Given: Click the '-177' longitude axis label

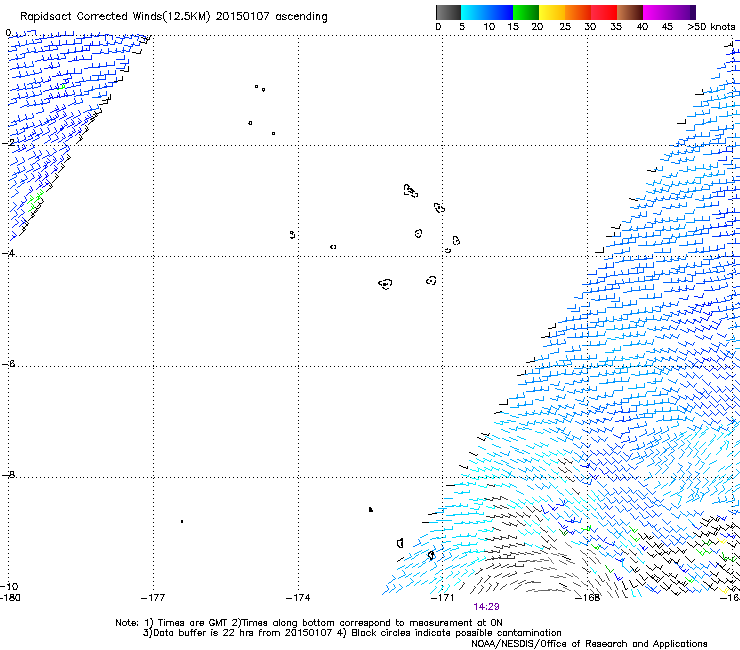Looking at the screenshot, I should click(153, 598).
